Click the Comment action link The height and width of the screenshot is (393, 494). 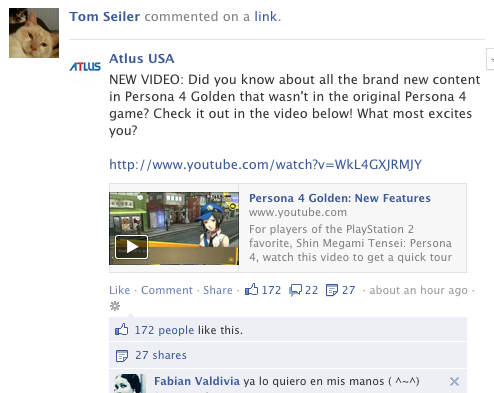coord(167,290)
